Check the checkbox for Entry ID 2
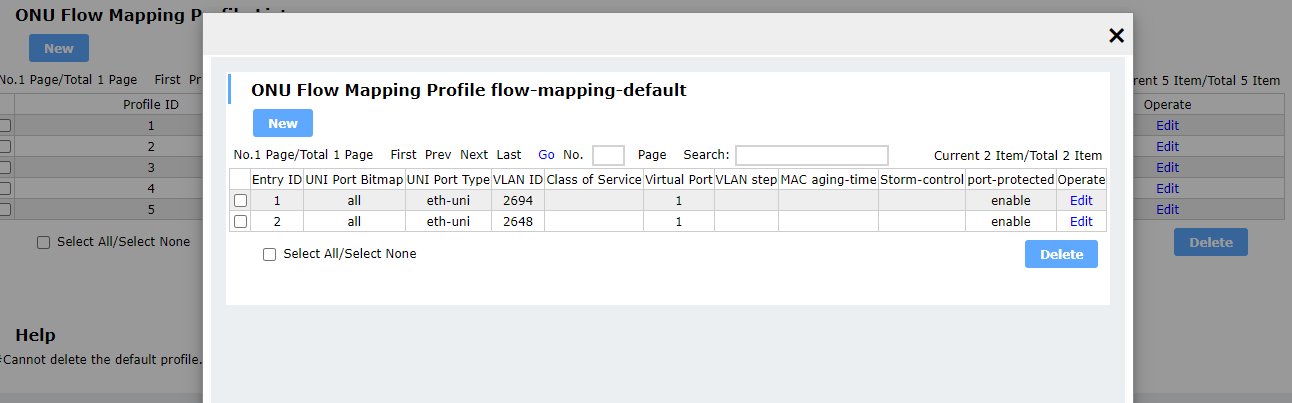The height and width of the screenshot is (403, 1292). 240,222
